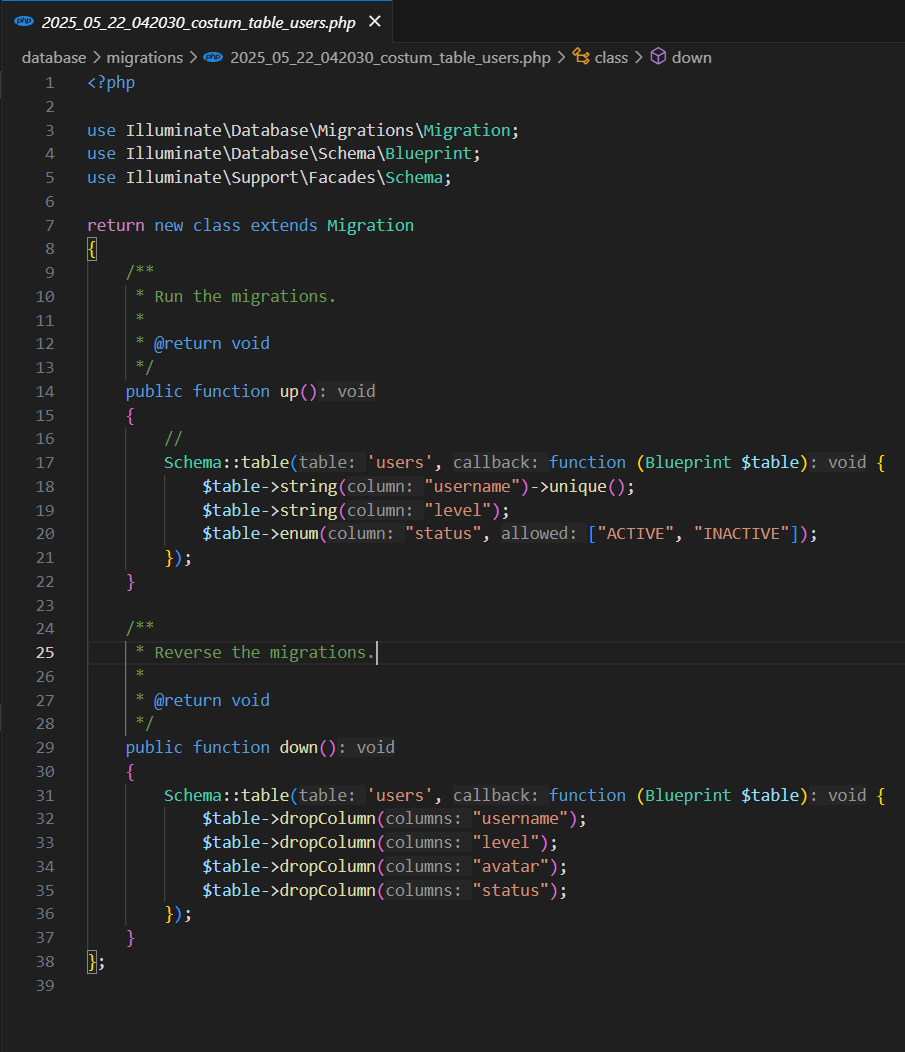Close the costum_table_users.php tab
Screen dimensions: 905x1052
[x=374, y=21]
